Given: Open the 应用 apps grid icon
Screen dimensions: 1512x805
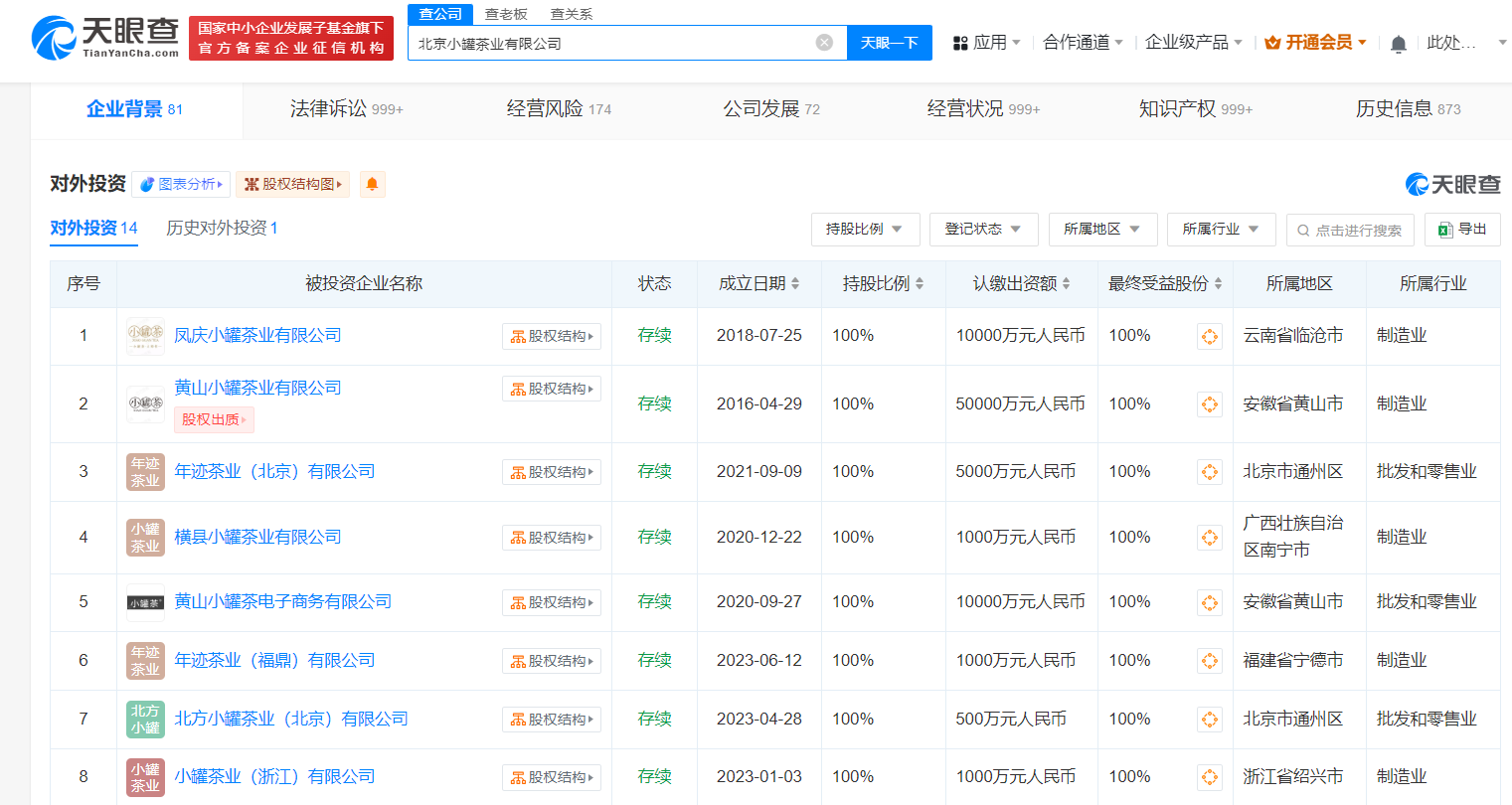Looking at the screenshot, I should [x=959, y=43].
